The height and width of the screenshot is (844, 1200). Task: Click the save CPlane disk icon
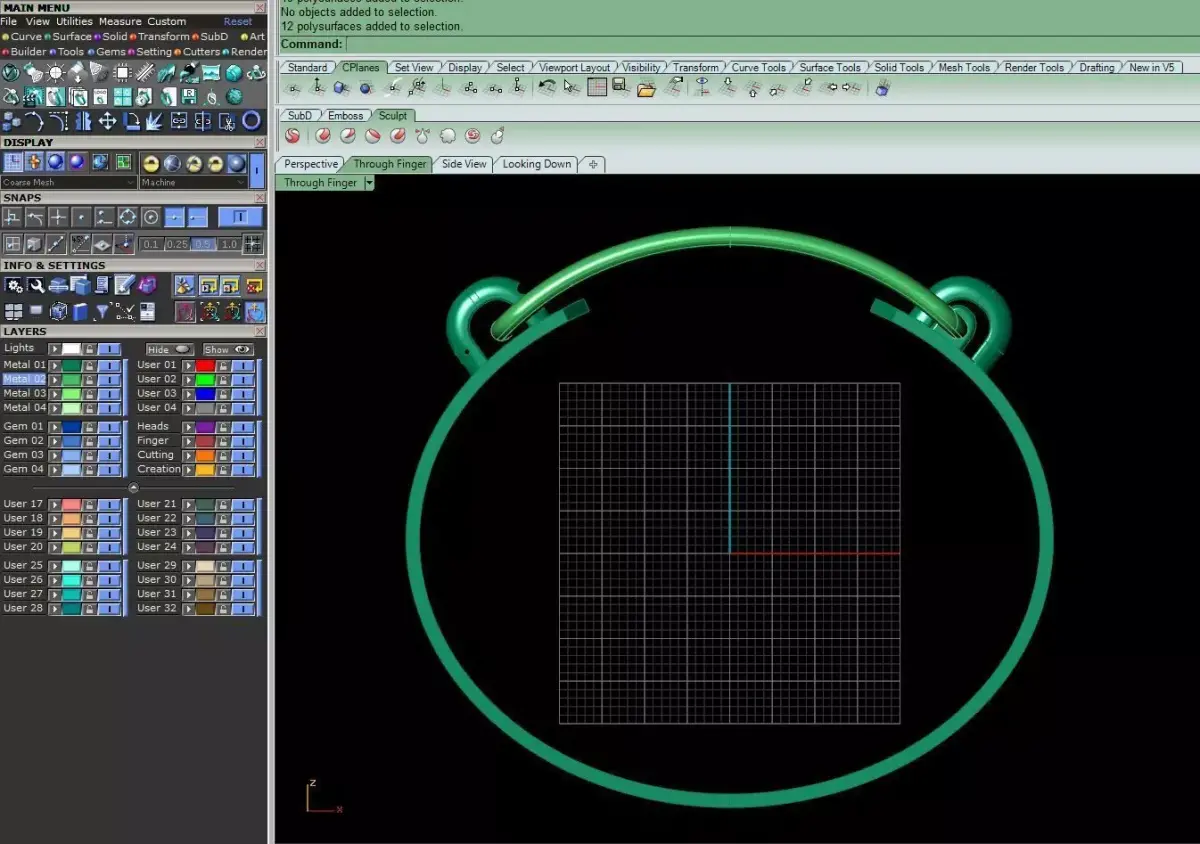620,87
